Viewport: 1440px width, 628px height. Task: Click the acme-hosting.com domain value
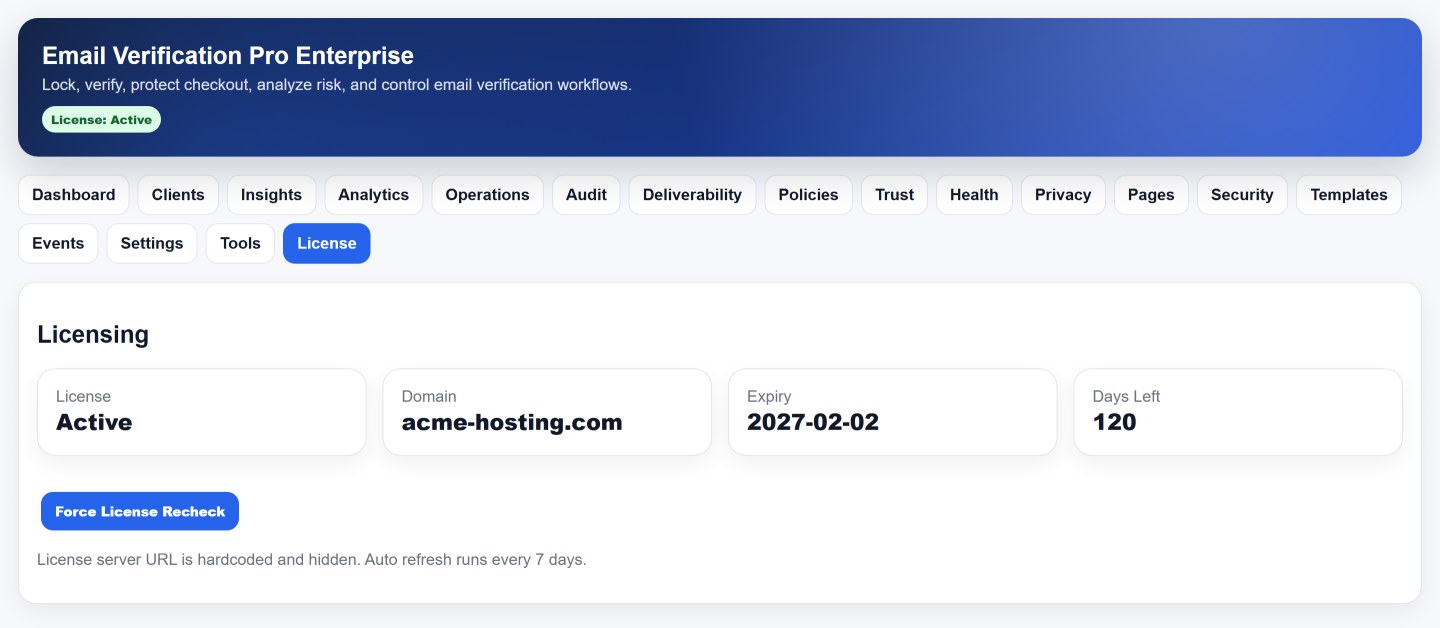tap(512, 422)
